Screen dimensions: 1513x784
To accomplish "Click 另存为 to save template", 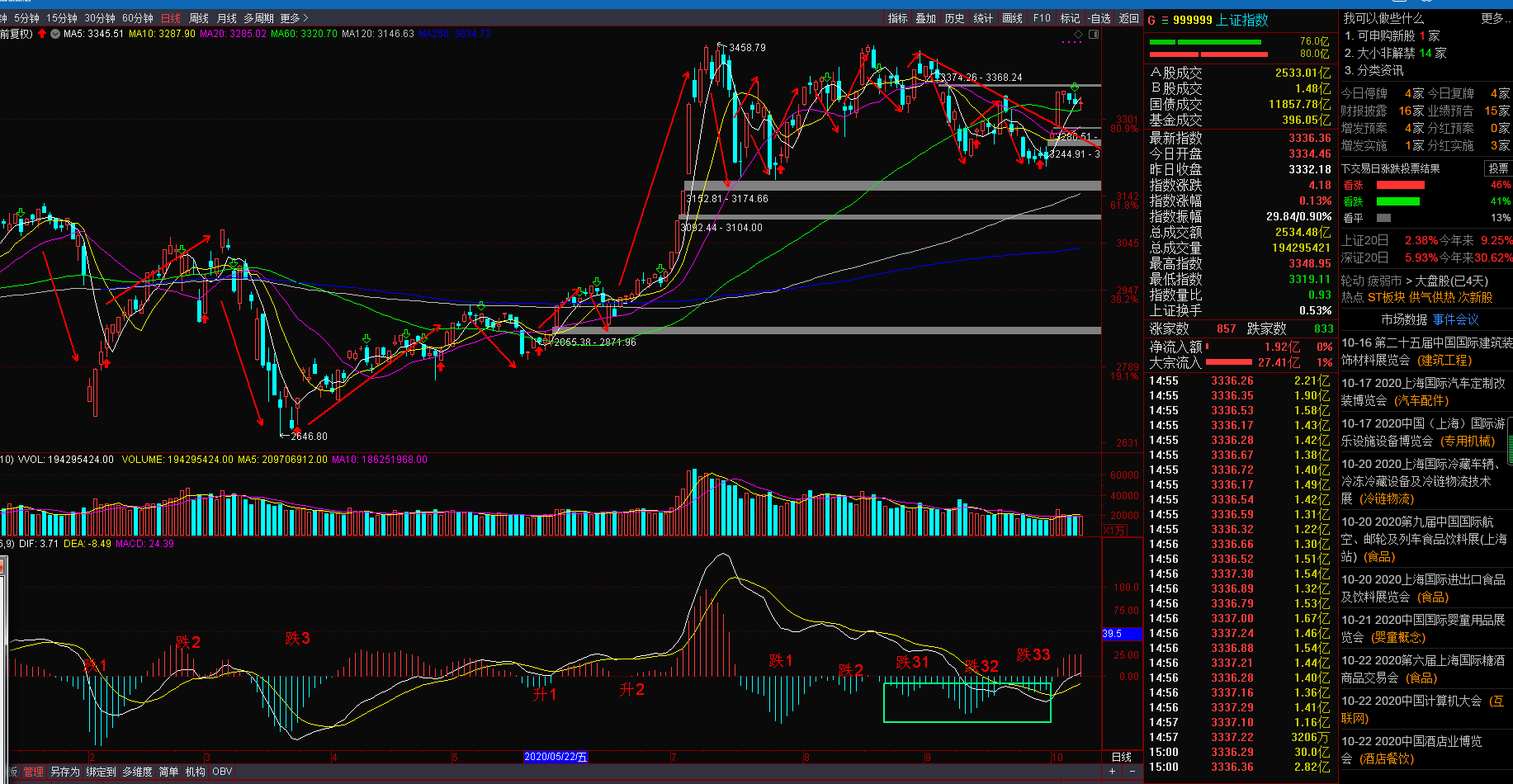I will click(x=64, y=772).
